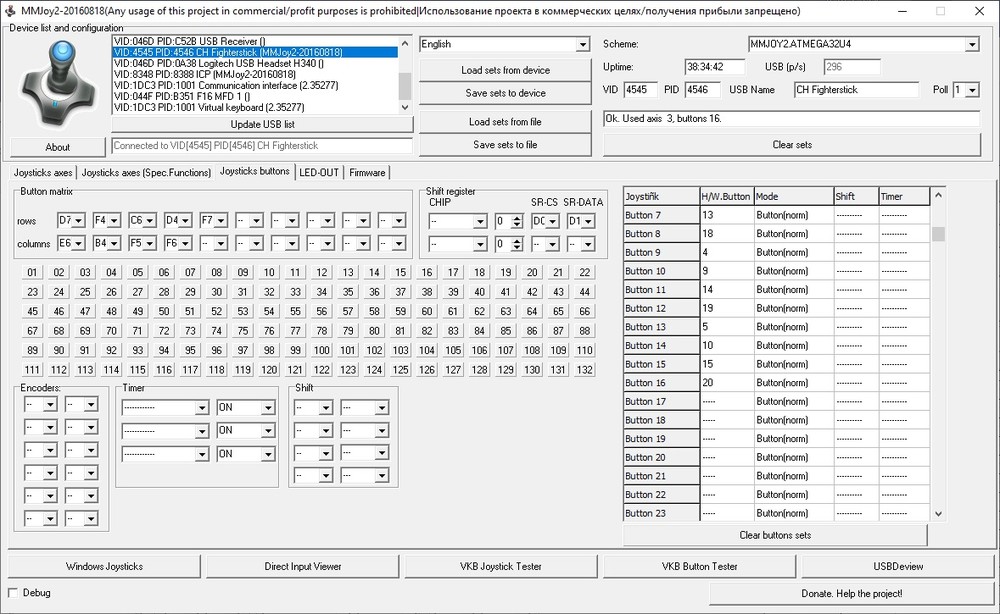Switch to the Firmware tab
The image size is (1000, 614).
click(x=367, y=172)
